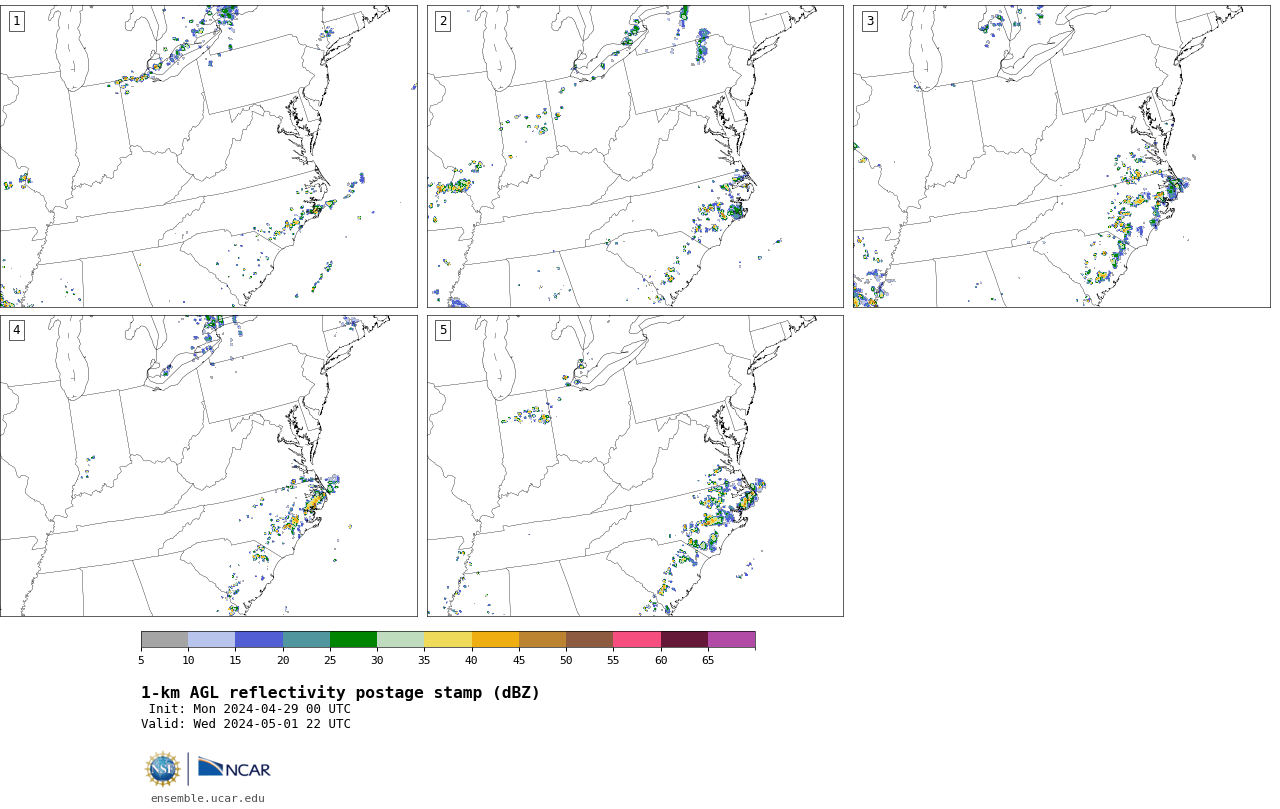
Task: Click the purple 65+ dBZ swatch
Action: pyautogui.click(x=732, y=640)
